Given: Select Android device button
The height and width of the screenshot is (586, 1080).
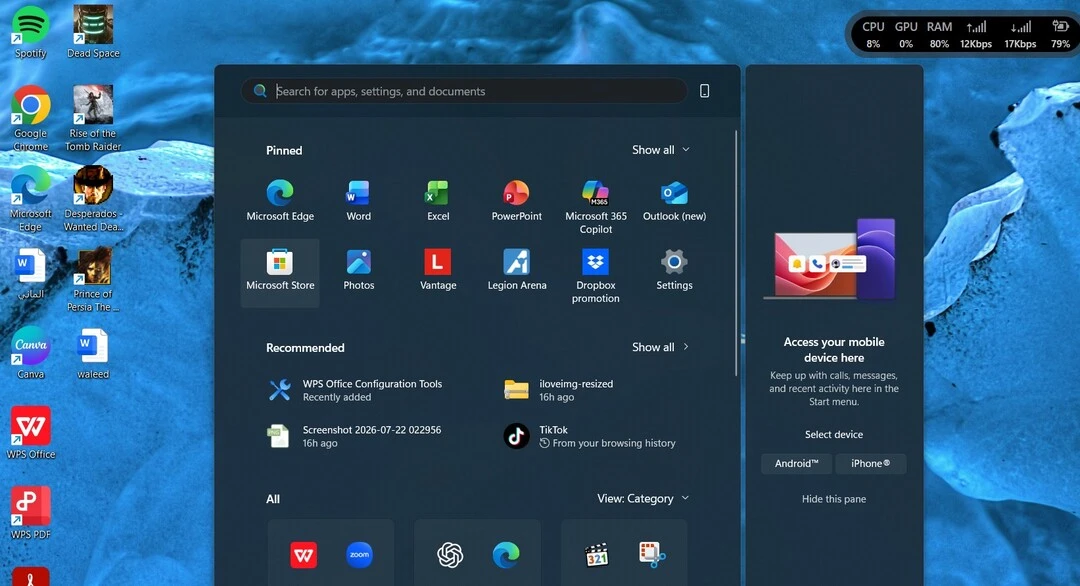Looking at the screenshot, I should tap(796, 463).
